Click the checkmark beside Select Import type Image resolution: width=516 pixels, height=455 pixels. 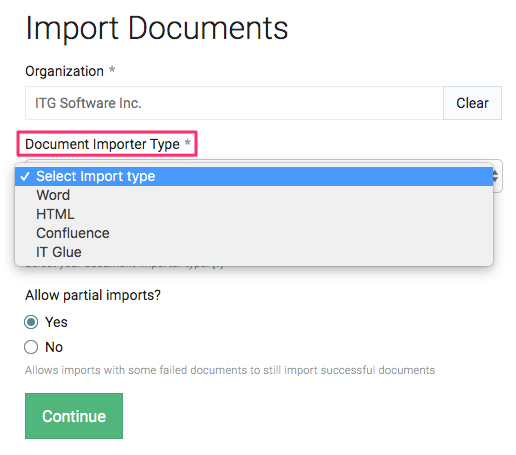pos(25,176)
